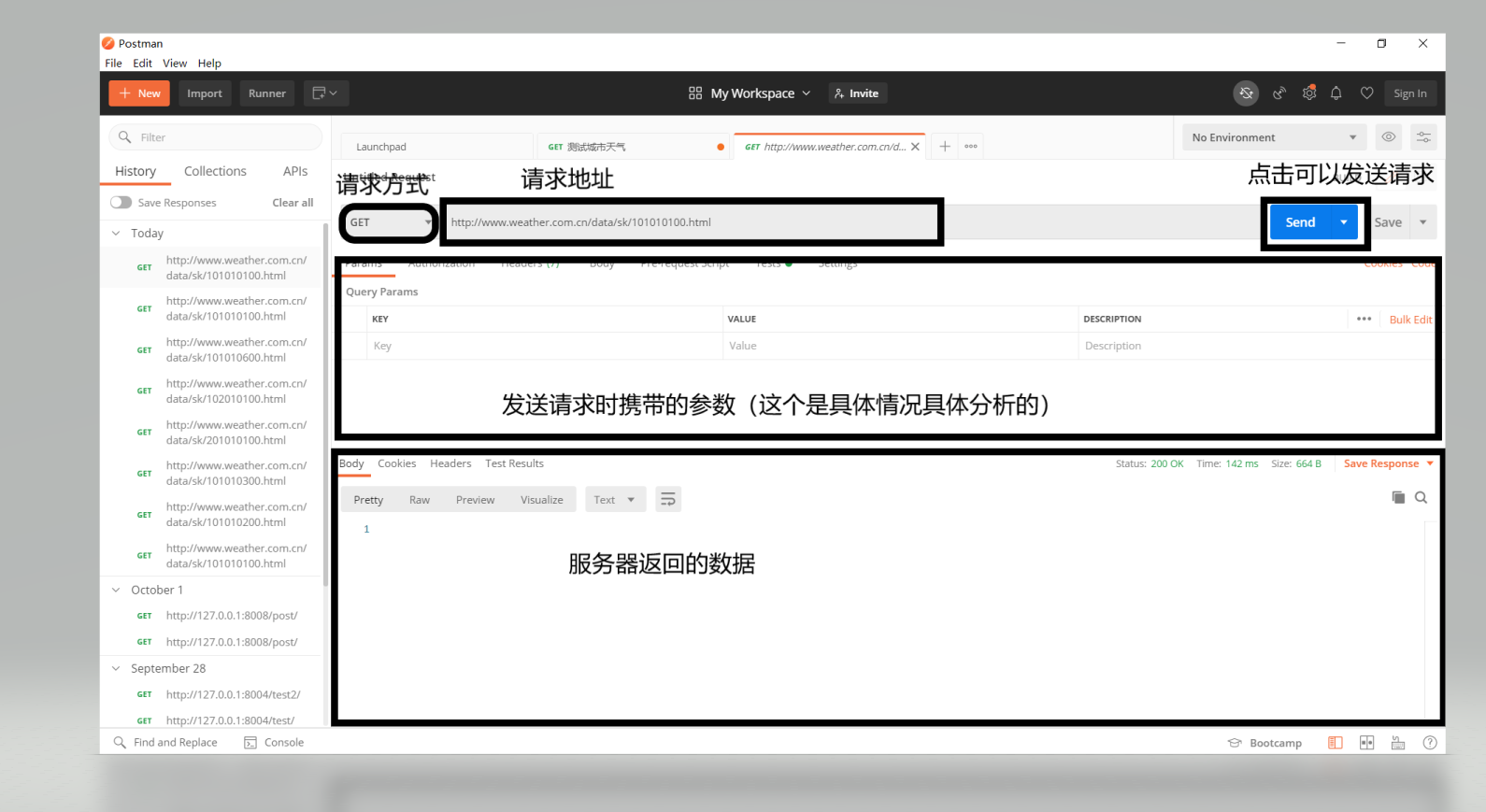Open the View menu
The image size is (1486, 812).
[175, 64]
